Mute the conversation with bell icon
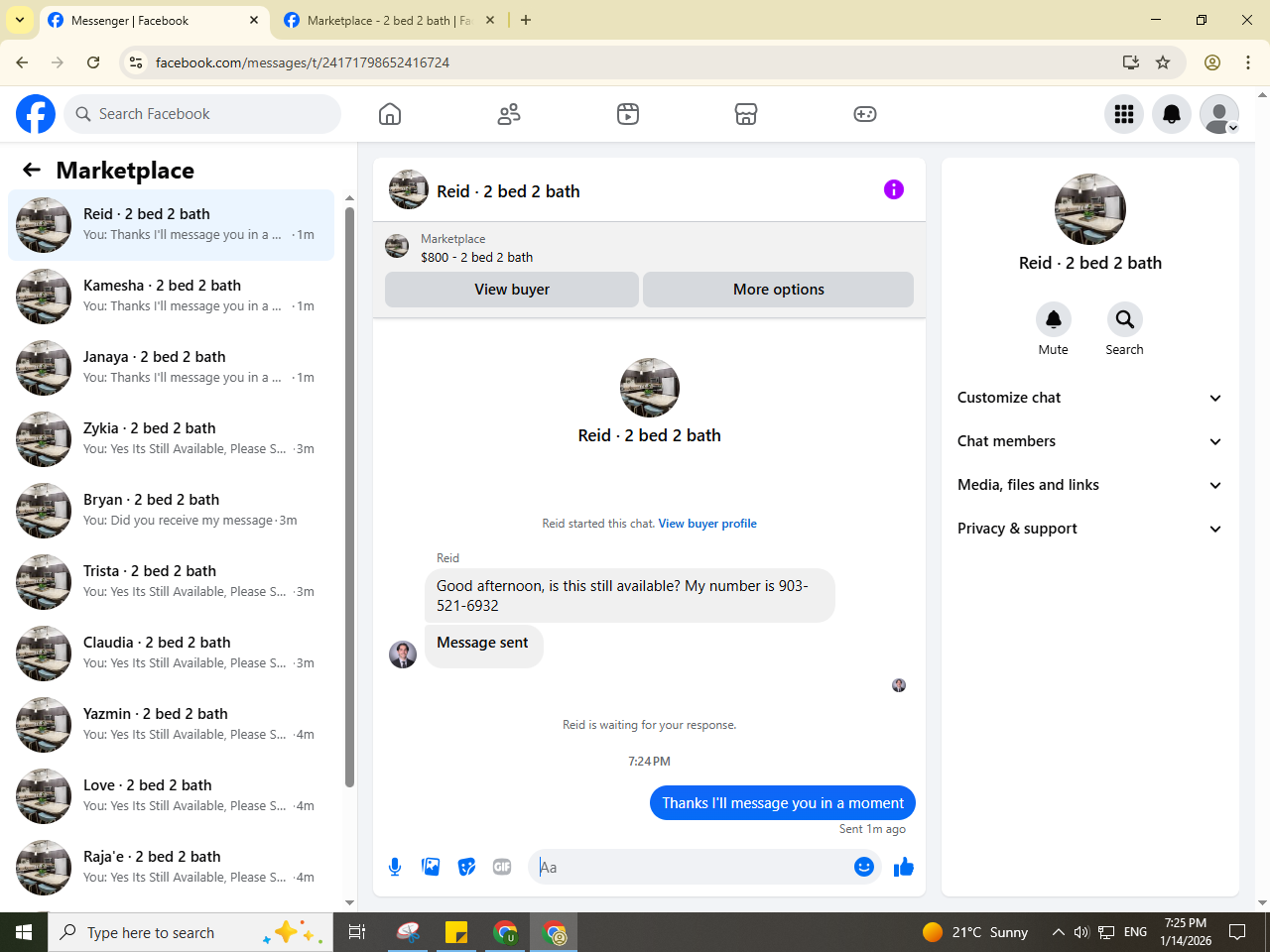This screenshot has width=1270, height=952. (x=1054, y=319)
